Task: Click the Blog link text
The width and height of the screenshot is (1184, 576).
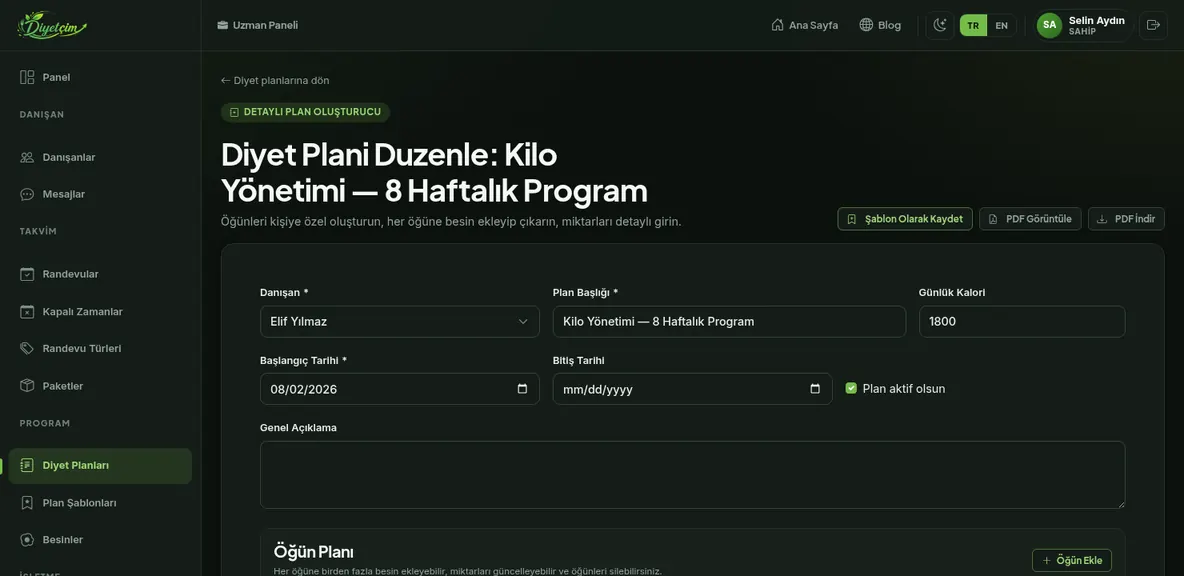Action: pyautogui.click(x=889, y=25)
